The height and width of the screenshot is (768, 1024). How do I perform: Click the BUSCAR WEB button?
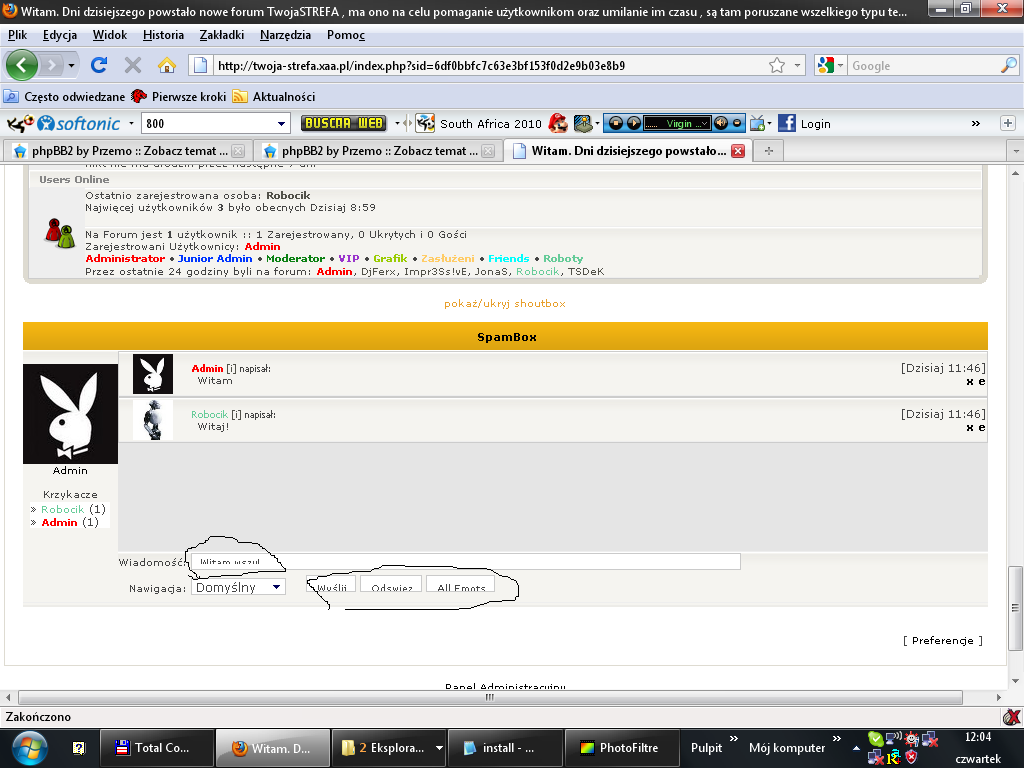pos(344,123)
